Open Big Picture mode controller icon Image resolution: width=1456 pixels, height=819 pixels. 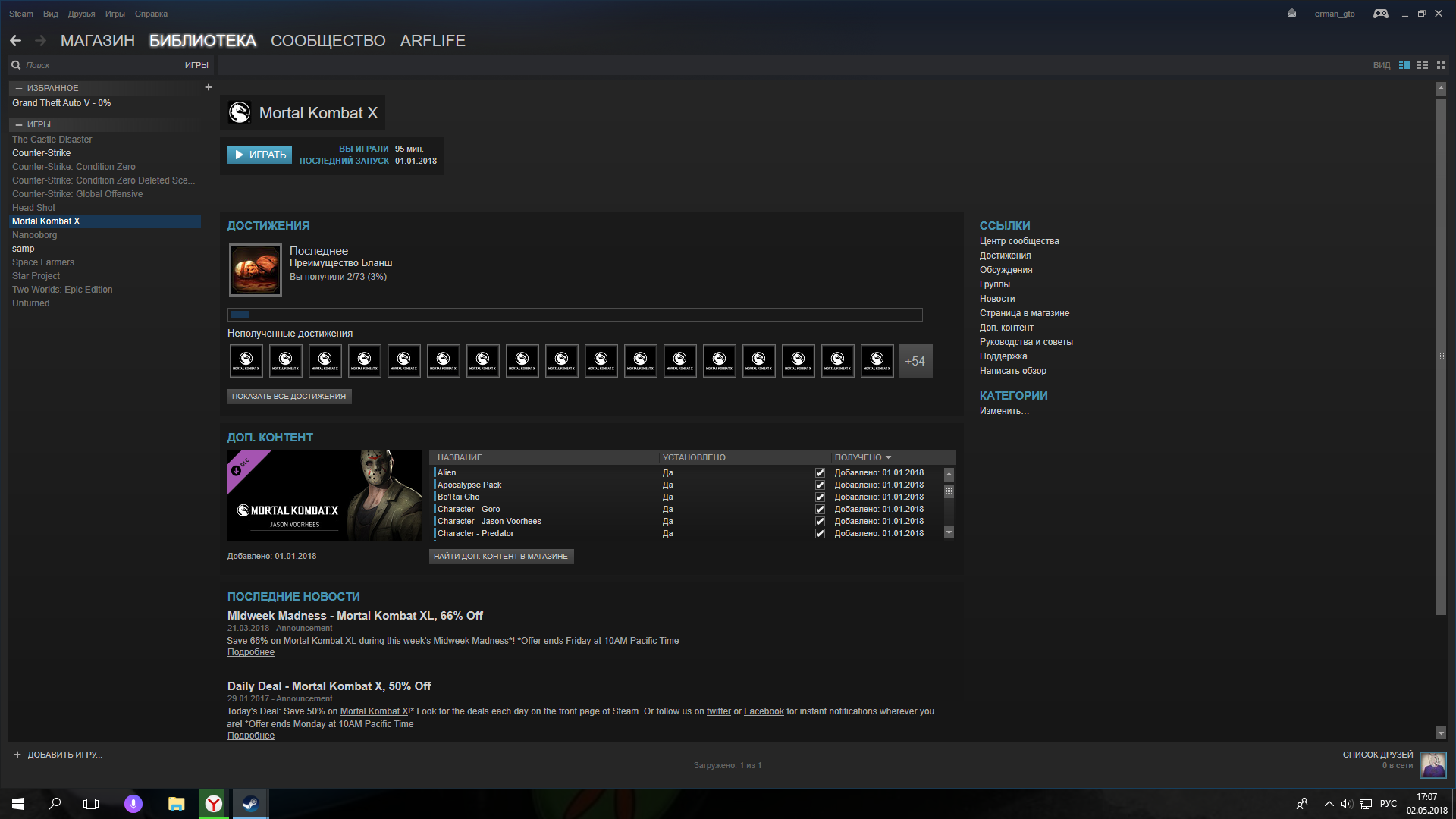click(1381, 14)
